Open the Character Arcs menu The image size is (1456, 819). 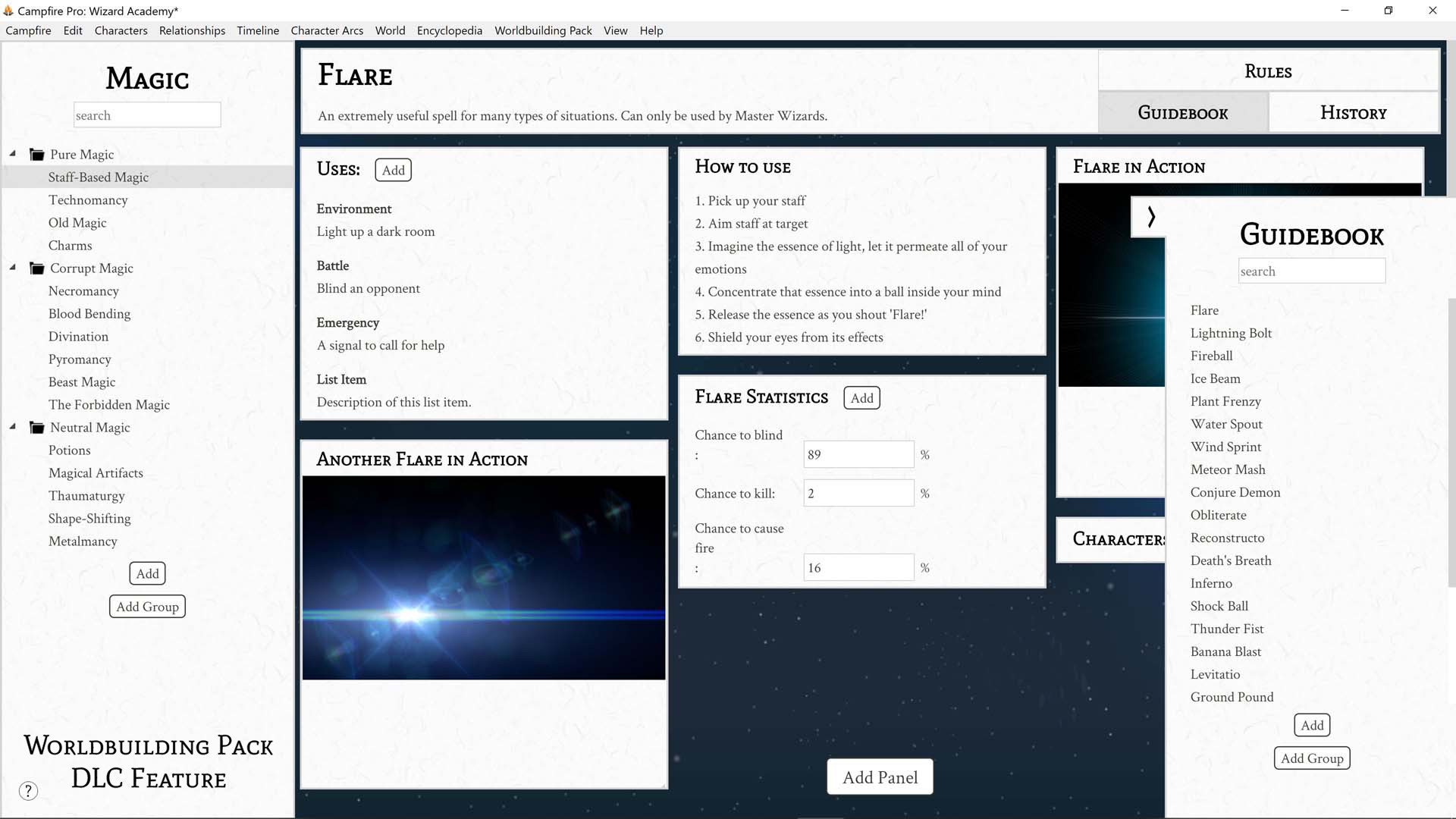pos(327,30)
